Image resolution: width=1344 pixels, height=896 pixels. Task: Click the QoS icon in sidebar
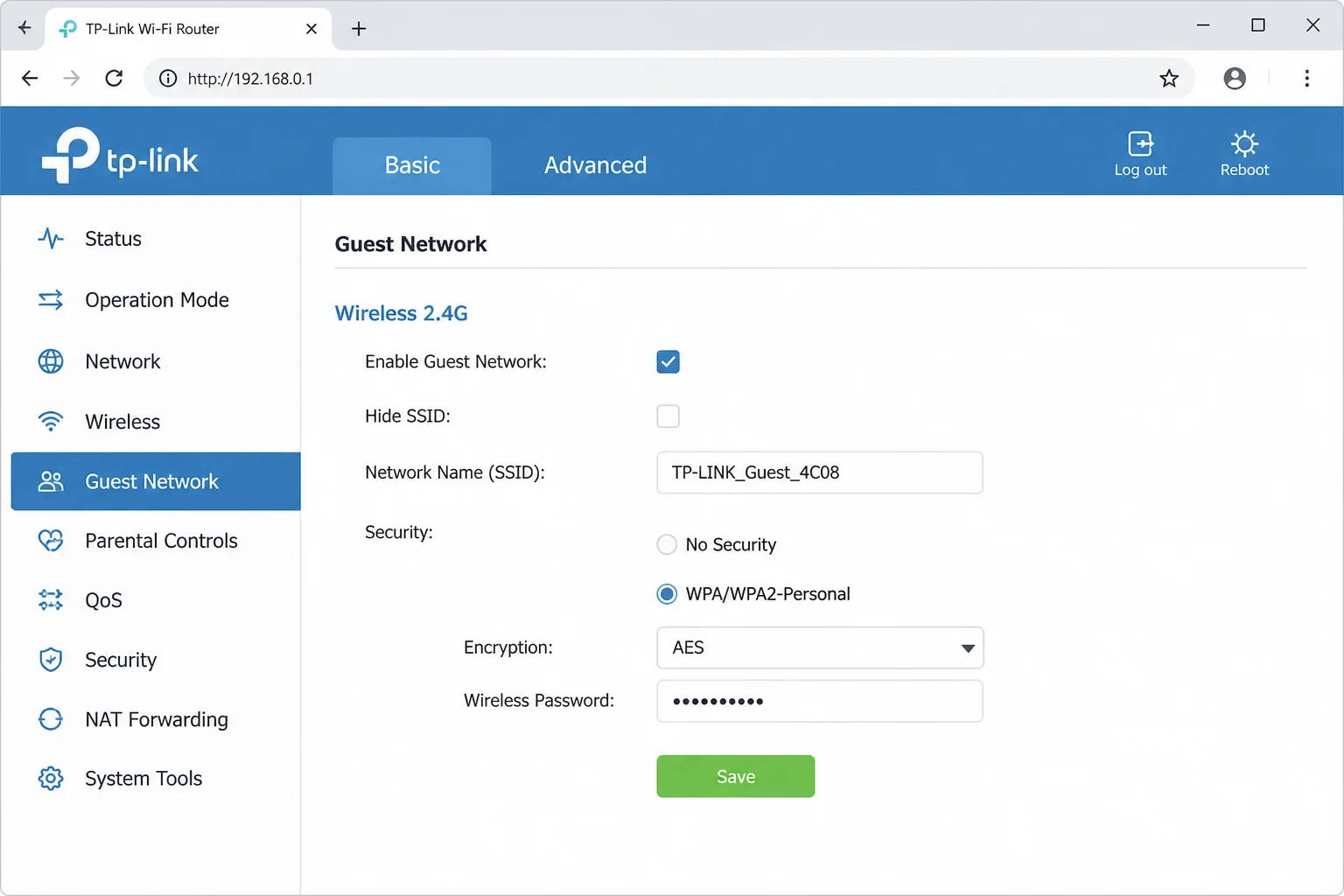pyautogui.click(x=51, y=600)
